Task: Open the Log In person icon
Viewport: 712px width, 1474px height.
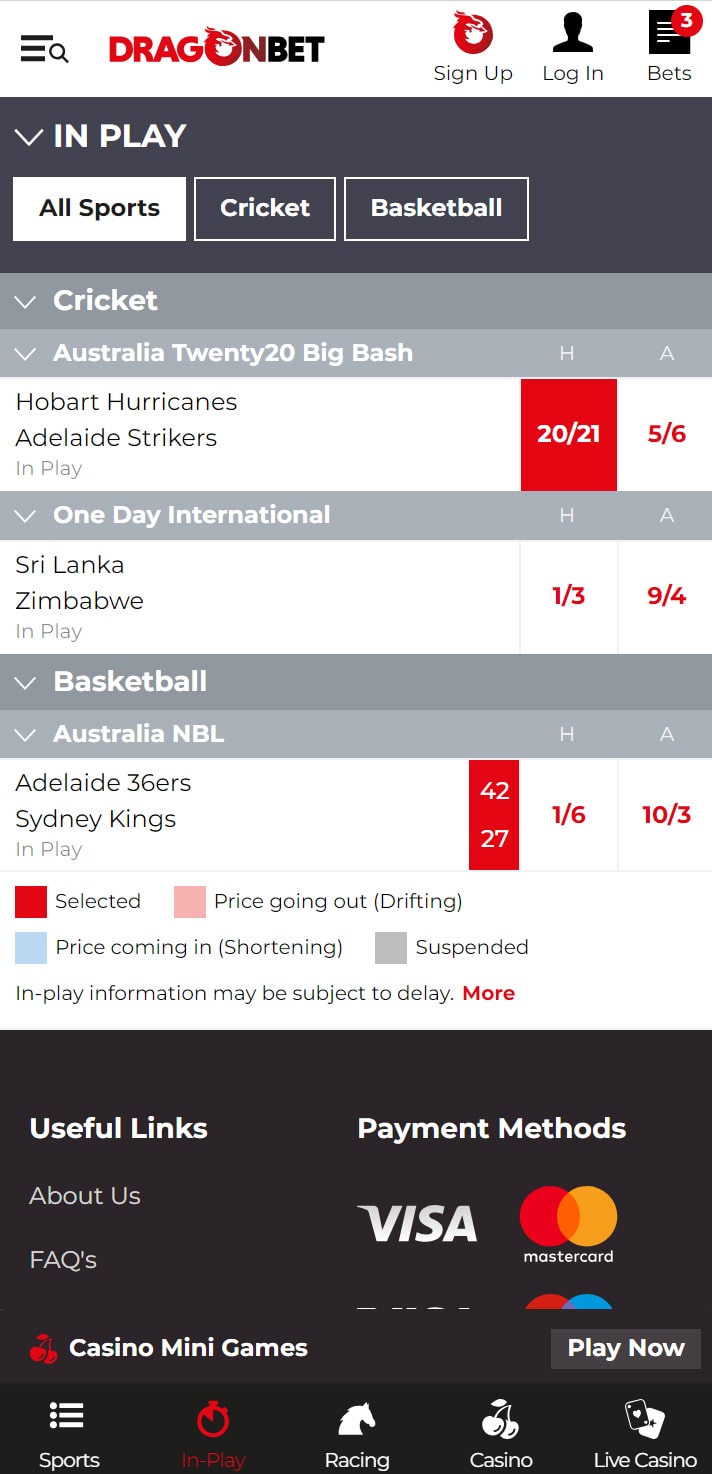Action: coord(573,32)
